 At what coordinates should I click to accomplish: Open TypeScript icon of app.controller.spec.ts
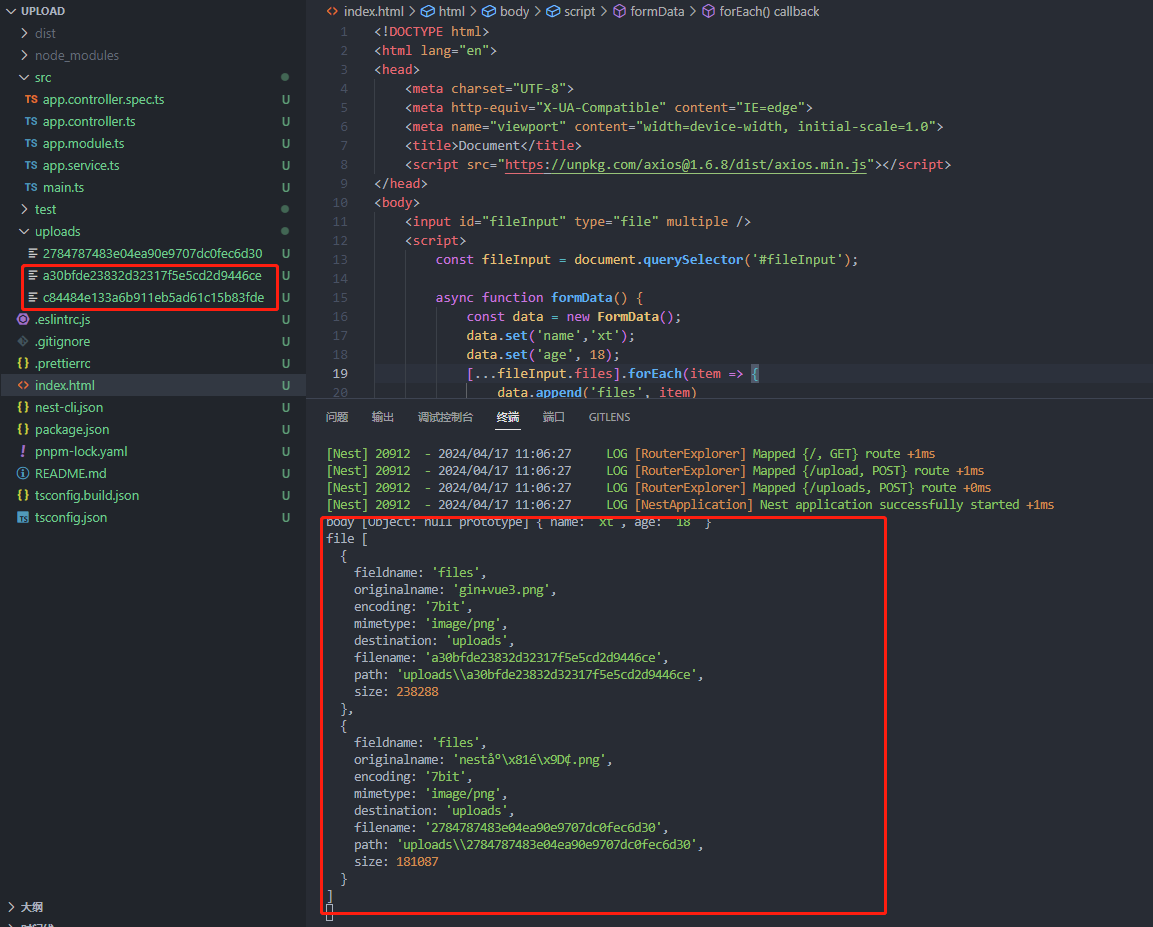pyautogui.click(x=31, y=99)
